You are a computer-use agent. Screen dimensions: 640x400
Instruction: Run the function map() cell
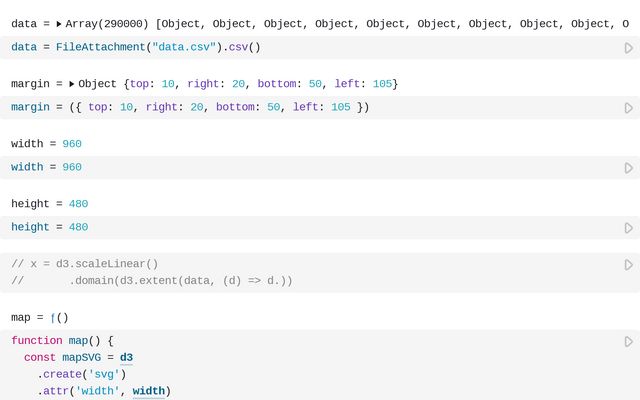pyautogui.click(x=628, y=341)
